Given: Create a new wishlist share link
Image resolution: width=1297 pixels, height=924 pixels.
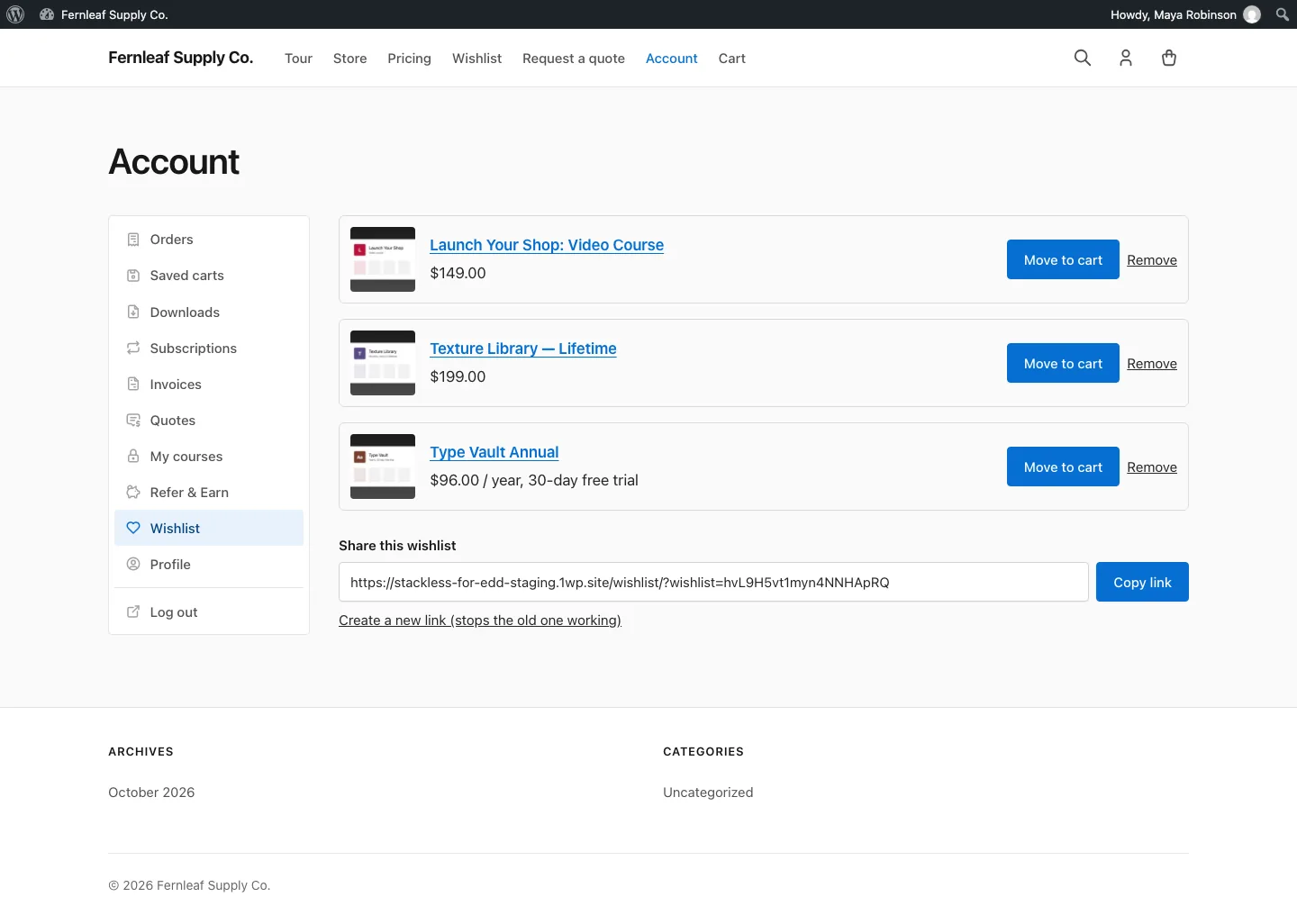Looking at the screenshot, I should coord(480,621).
